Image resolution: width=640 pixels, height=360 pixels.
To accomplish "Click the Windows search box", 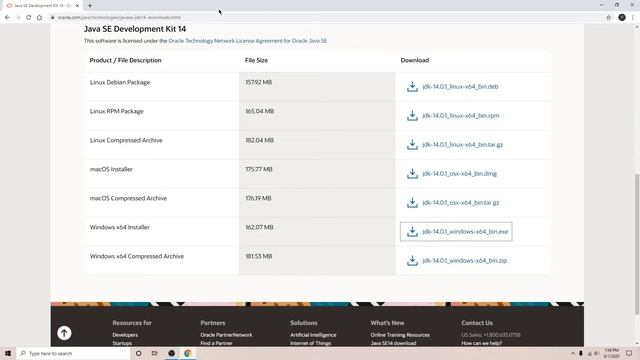I will (73, 353).
